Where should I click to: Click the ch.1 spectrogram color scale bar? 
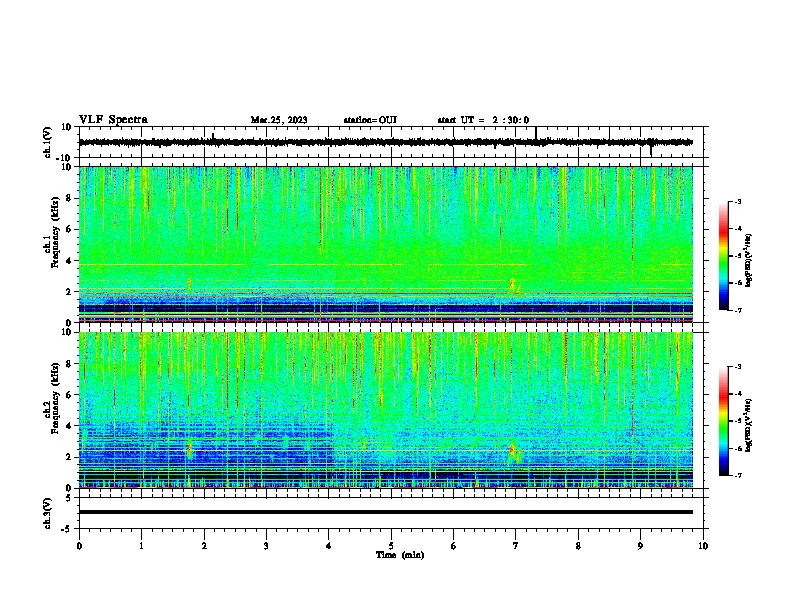(x=724, y=256)
